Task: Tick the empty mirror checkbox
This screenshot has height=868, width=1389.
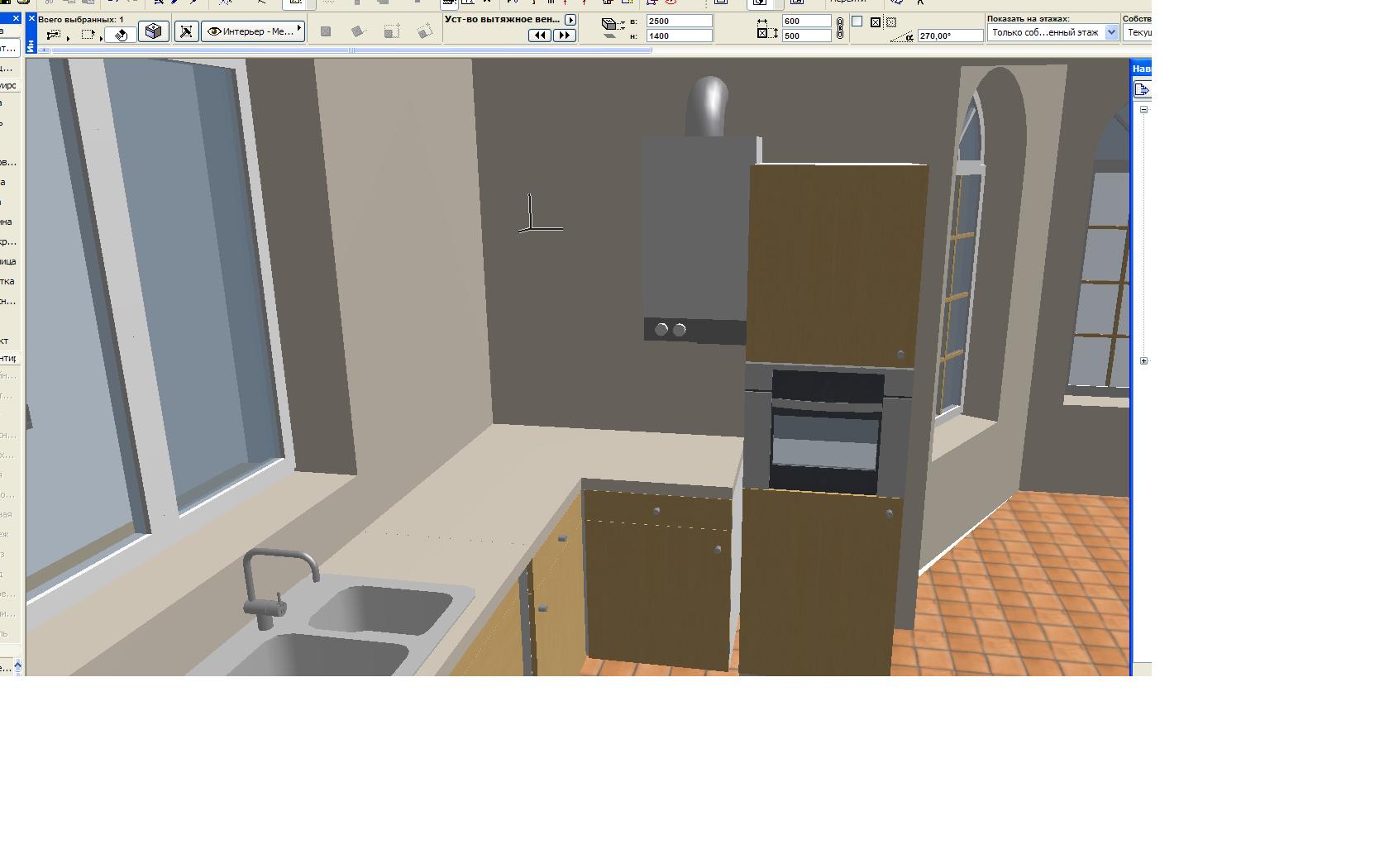Action: click(857, 21)
